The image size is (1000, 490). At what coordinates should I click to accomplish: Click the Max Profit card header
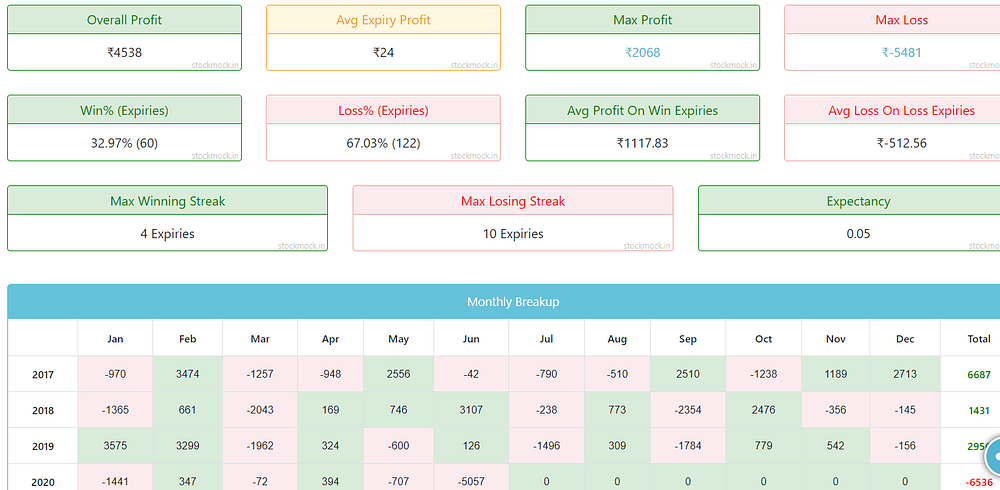[x=642, y=20]
